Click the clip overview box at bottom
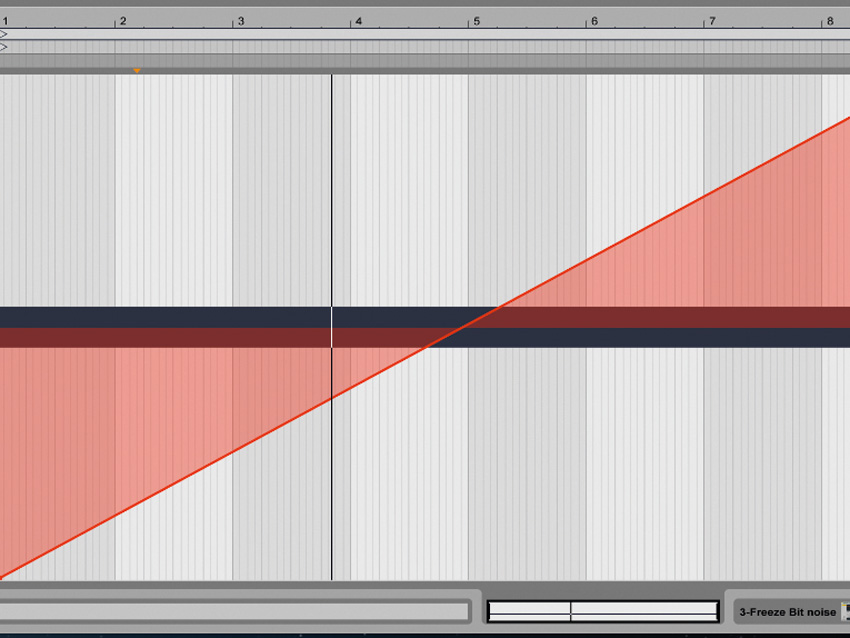Viewport: 850px width, 638px height. click(603, 611)
